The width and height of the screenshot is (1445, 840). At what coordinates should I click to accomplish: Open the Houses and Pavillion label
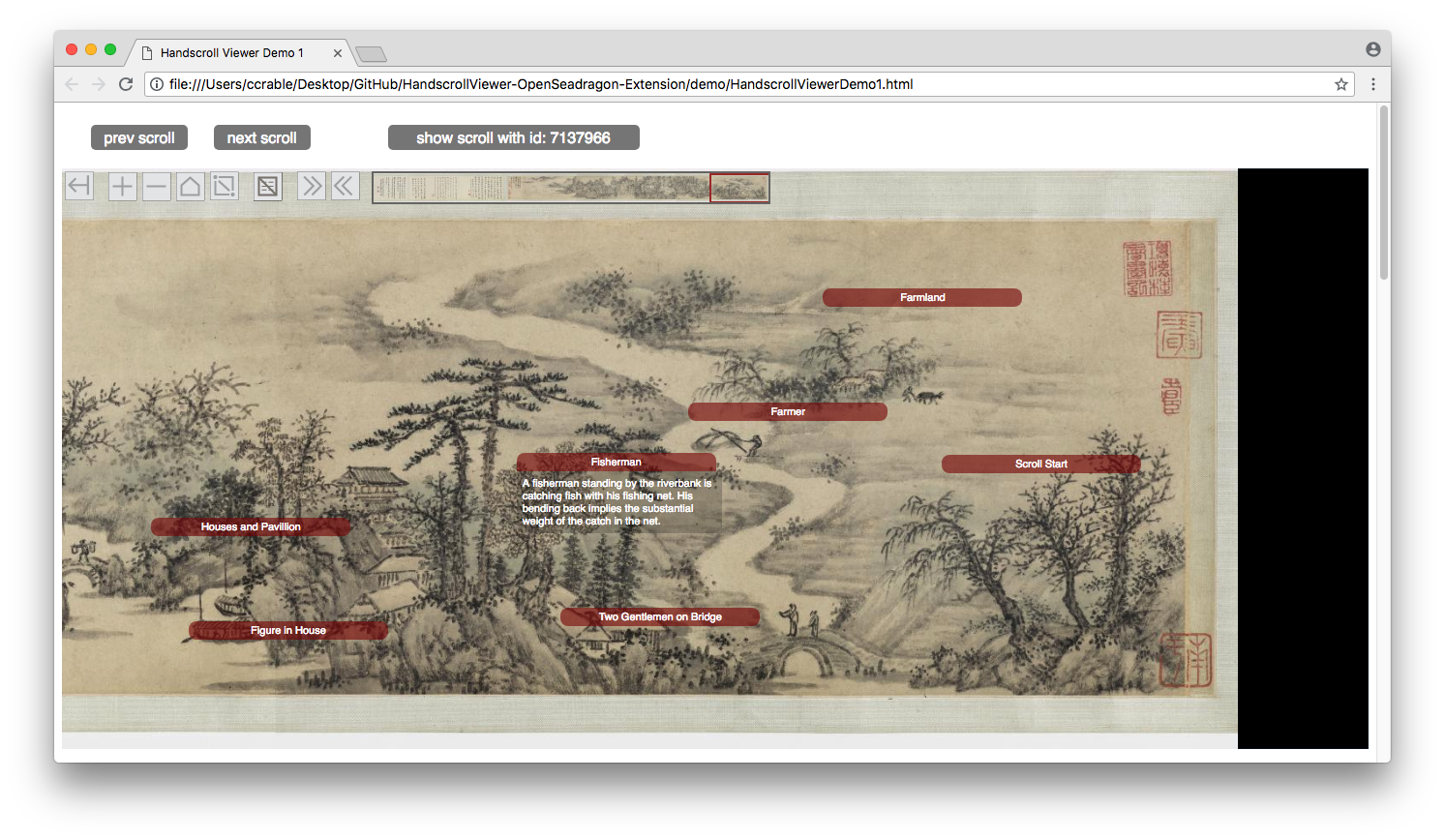tap(251, 526)
